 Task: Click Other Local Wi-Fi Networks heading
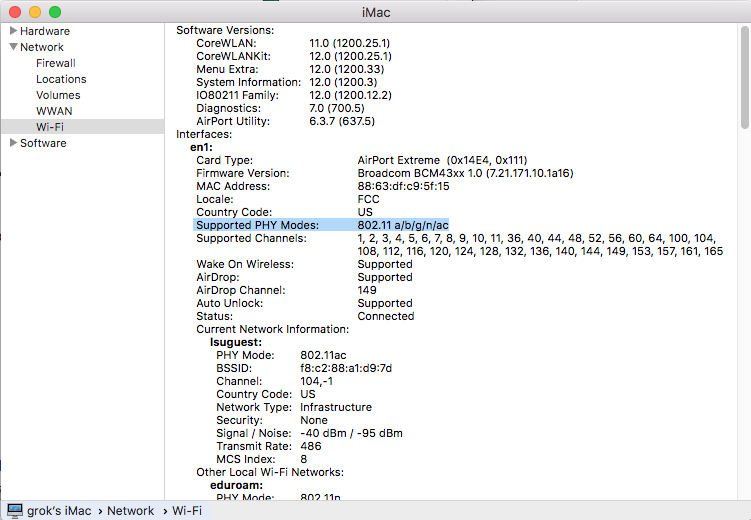[270, 472]
